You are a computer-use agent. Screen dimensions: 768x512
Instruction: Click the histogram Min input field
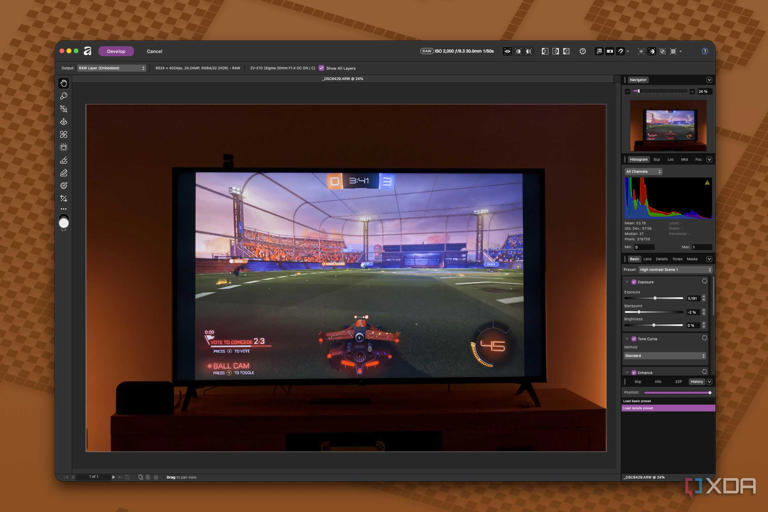(644, 247)
